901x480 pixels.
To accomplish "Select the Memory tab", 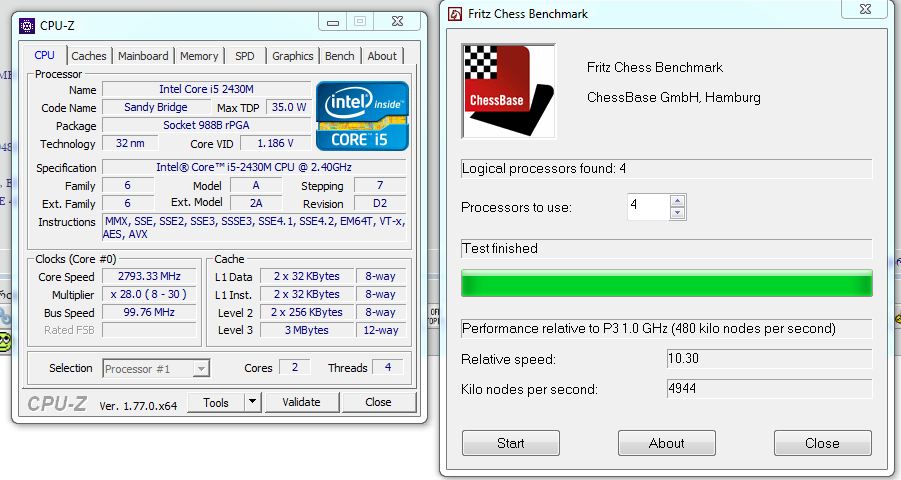I will (x=199, y=56).
